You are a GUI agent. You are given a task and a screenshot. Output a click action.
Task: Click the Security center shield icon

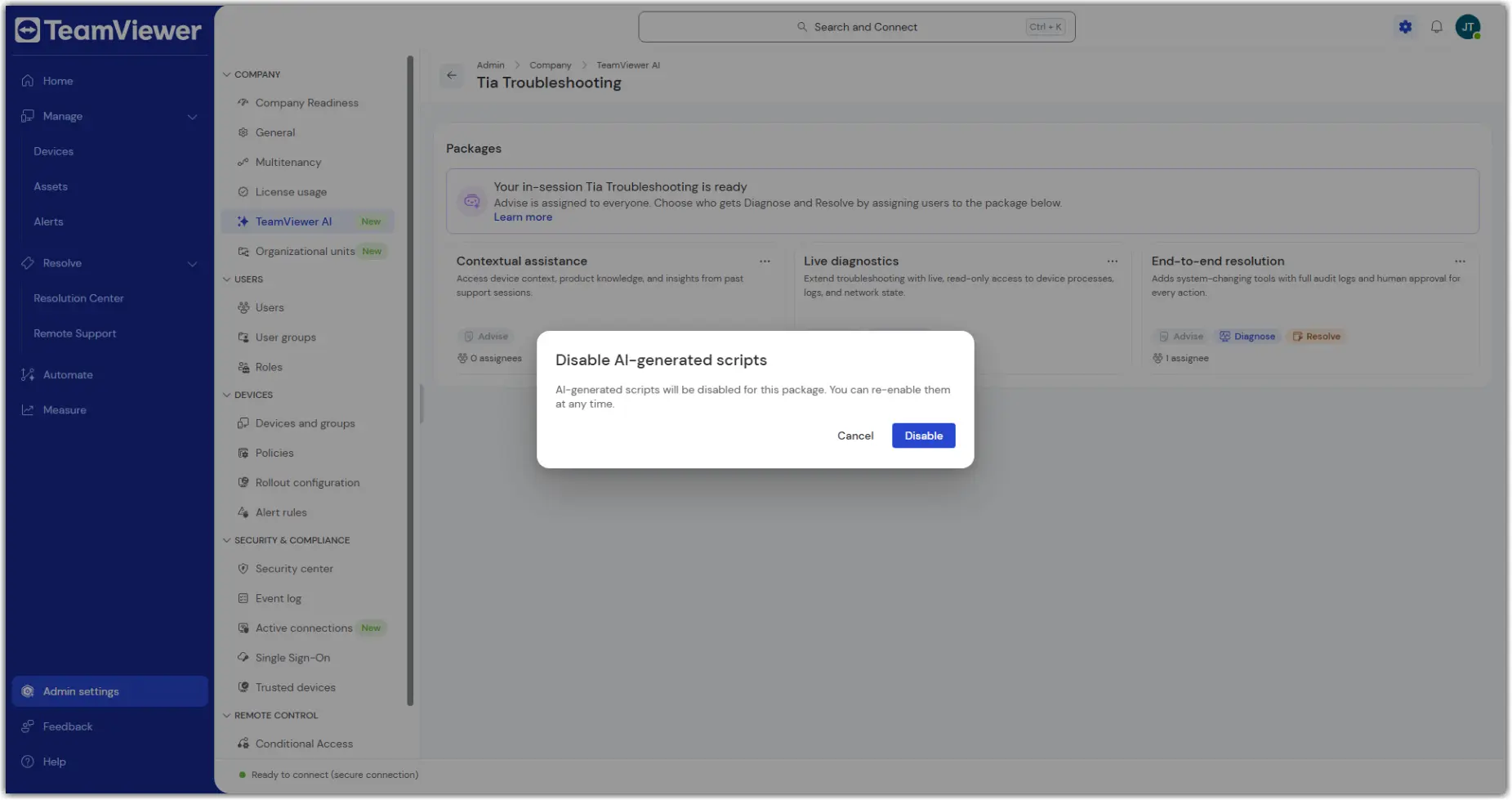pyautogui.click(x=243, y=569)
